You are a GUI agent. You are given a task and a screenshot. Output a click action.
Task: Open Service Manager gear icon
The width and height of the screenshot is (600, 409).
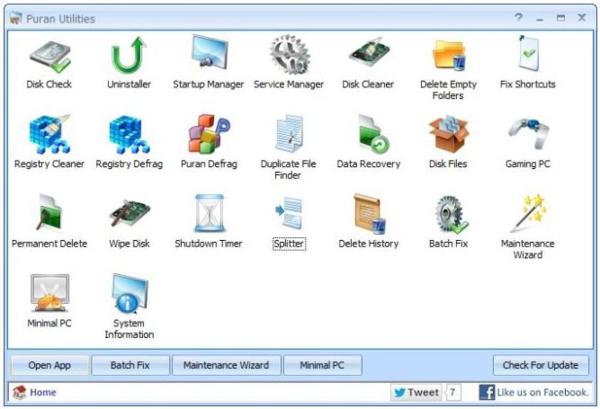(289, 54)
